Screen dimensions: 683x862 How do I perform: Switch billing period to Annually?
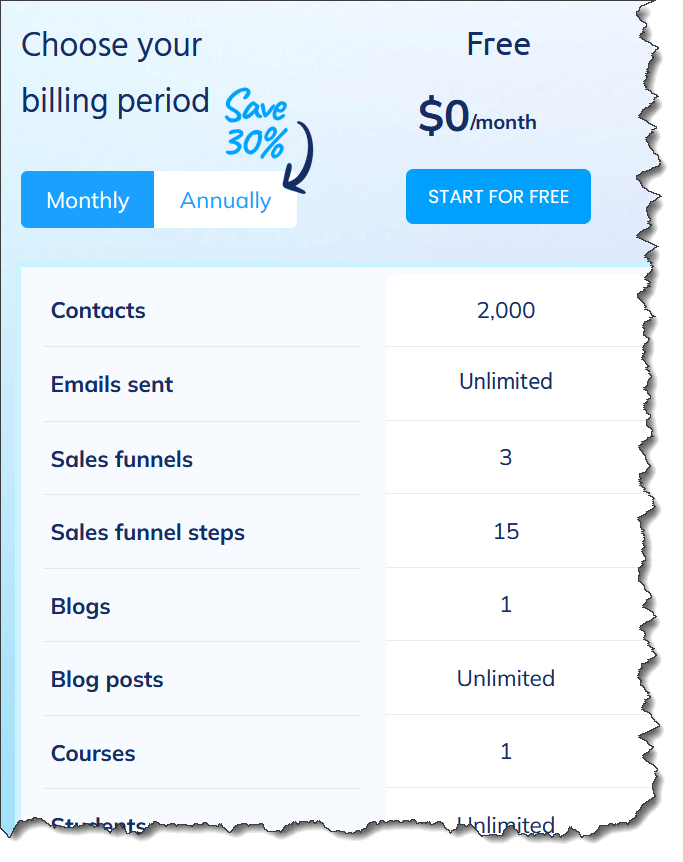click(225, 200)
